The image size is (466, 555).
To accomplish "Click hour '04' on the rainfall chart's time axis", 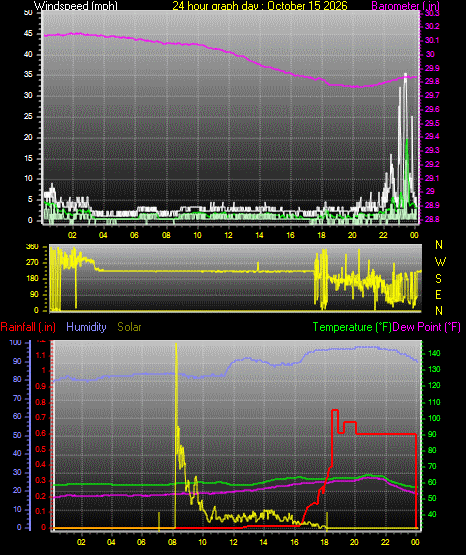I will click(111, 542).
